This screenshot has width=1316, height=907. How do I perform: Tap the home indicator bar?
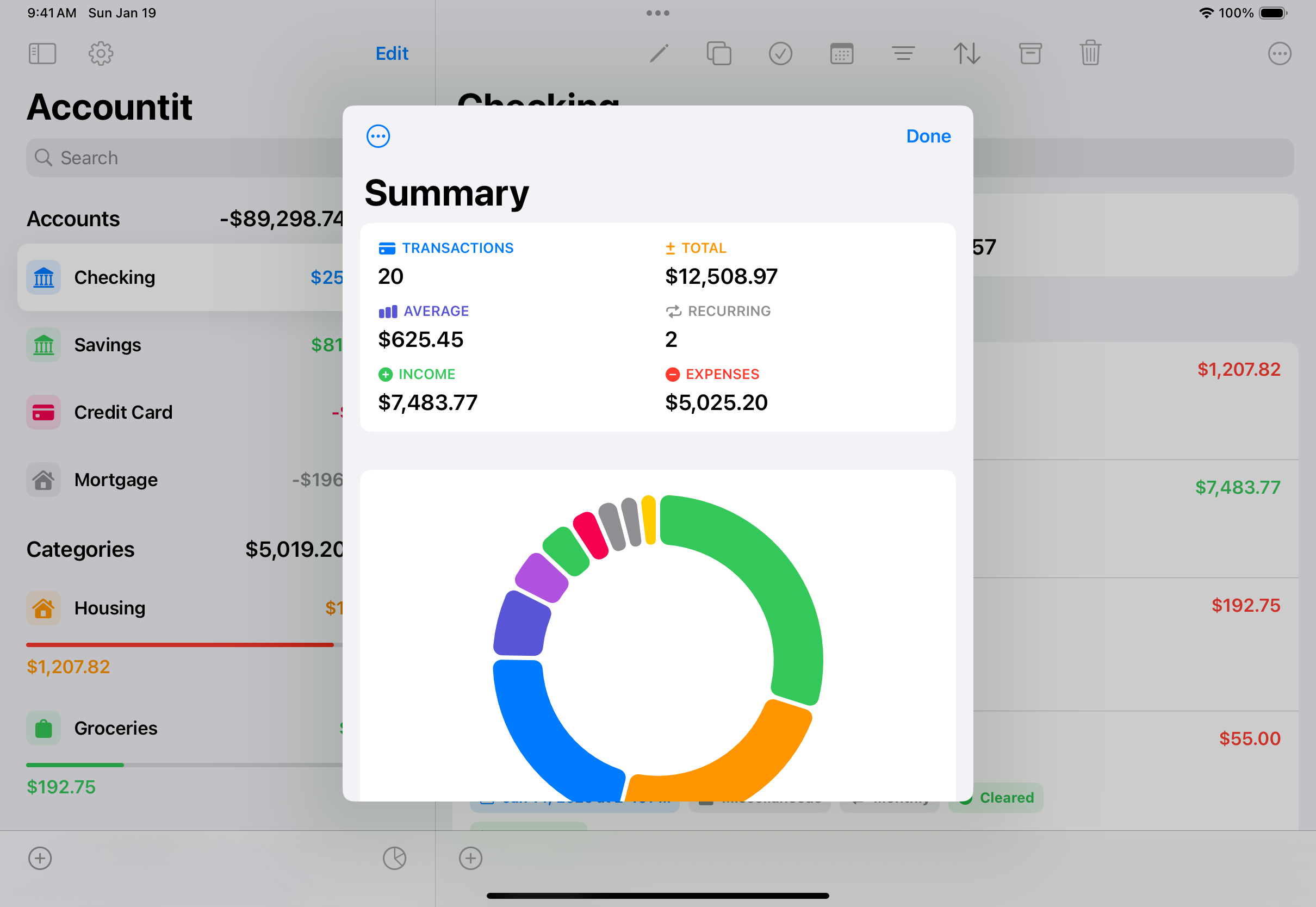[657, 896]
